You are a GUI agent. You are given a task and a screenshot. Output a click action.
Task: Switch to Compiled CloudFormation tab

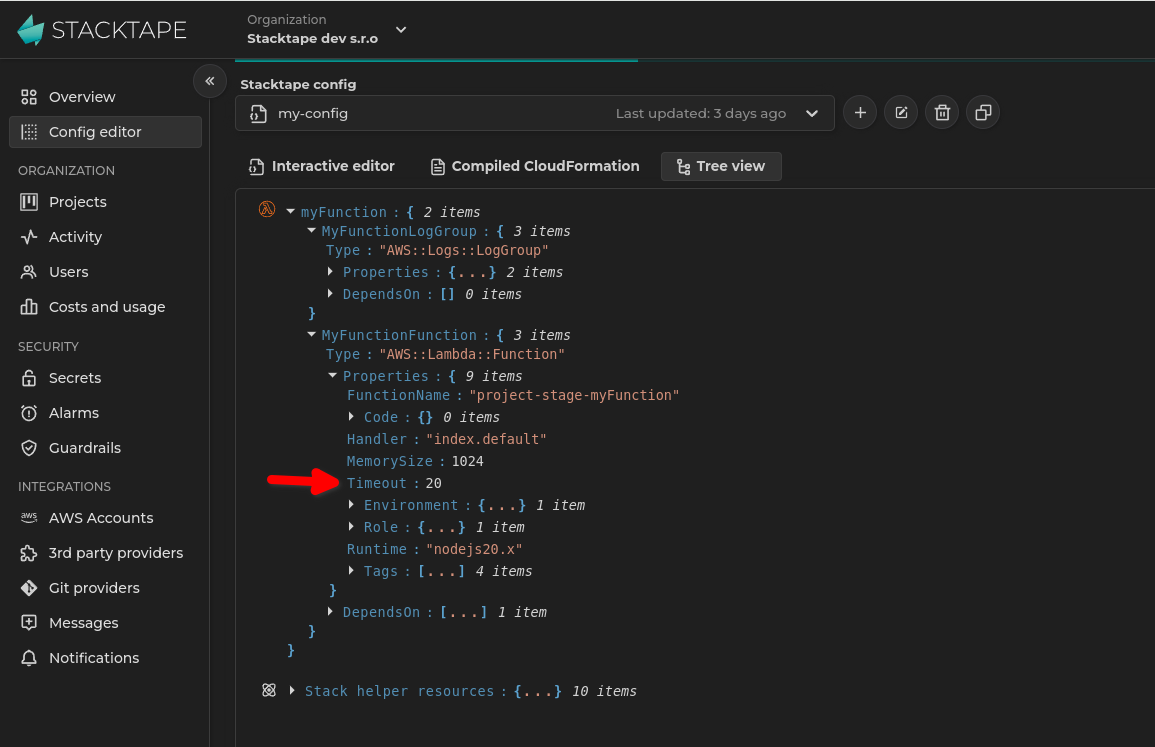point(535,166)
